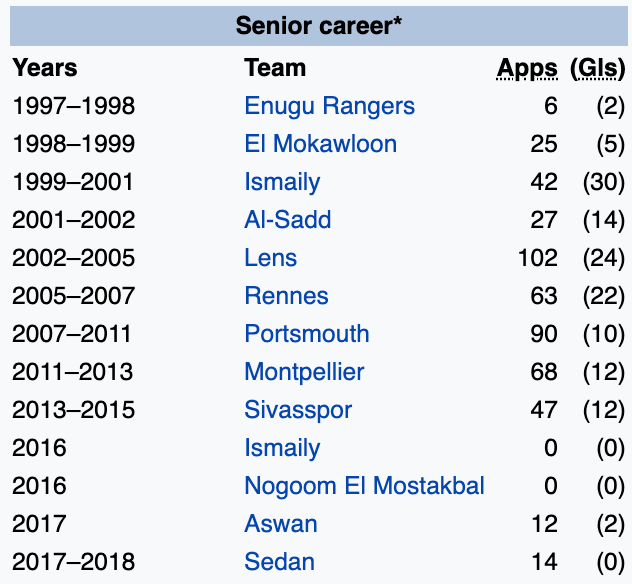This screenshot has height=584, width=632.
Task: Open the Sivasspor team link
Action: 298,410
